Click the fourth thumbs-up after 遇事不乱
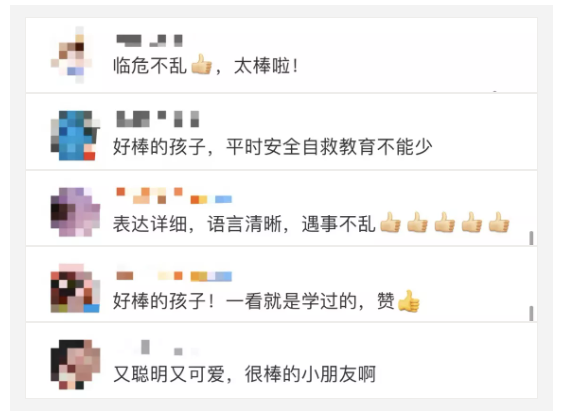This screenshot has height=418, width=561. [472, 222]
